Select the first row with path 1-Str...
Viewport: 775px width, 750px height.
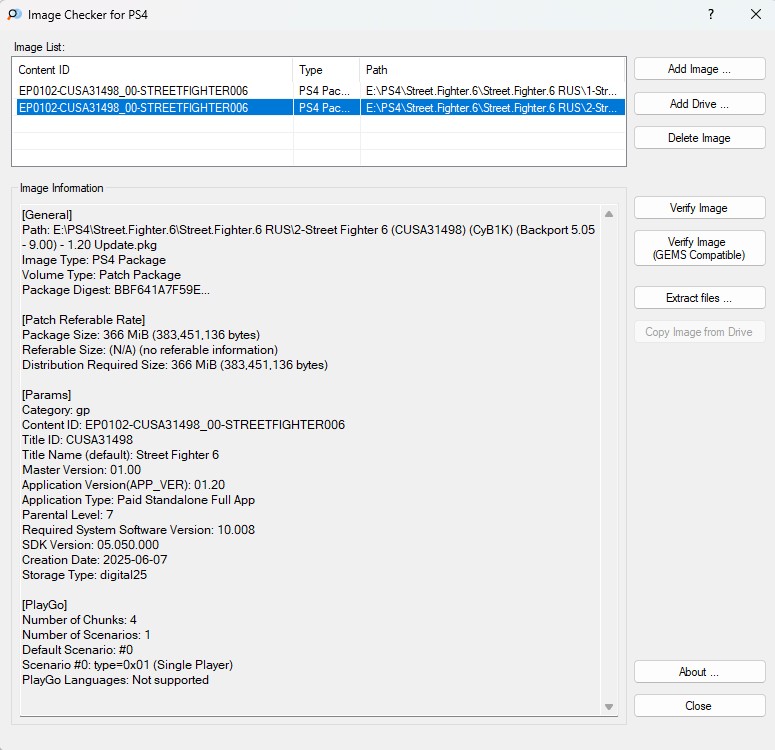320,90
